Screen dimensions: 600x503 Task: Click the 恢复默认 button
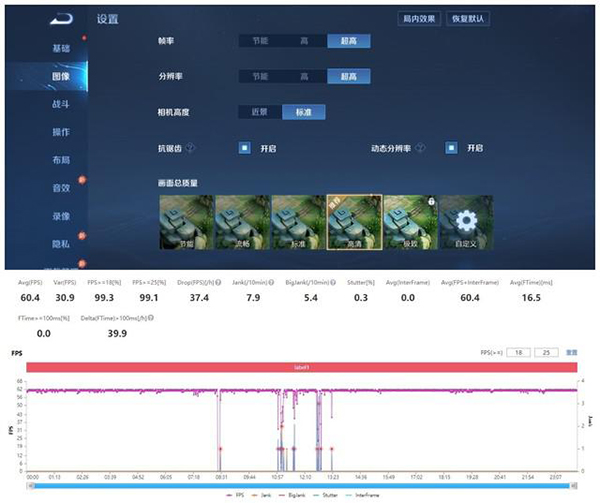[472, 19]
